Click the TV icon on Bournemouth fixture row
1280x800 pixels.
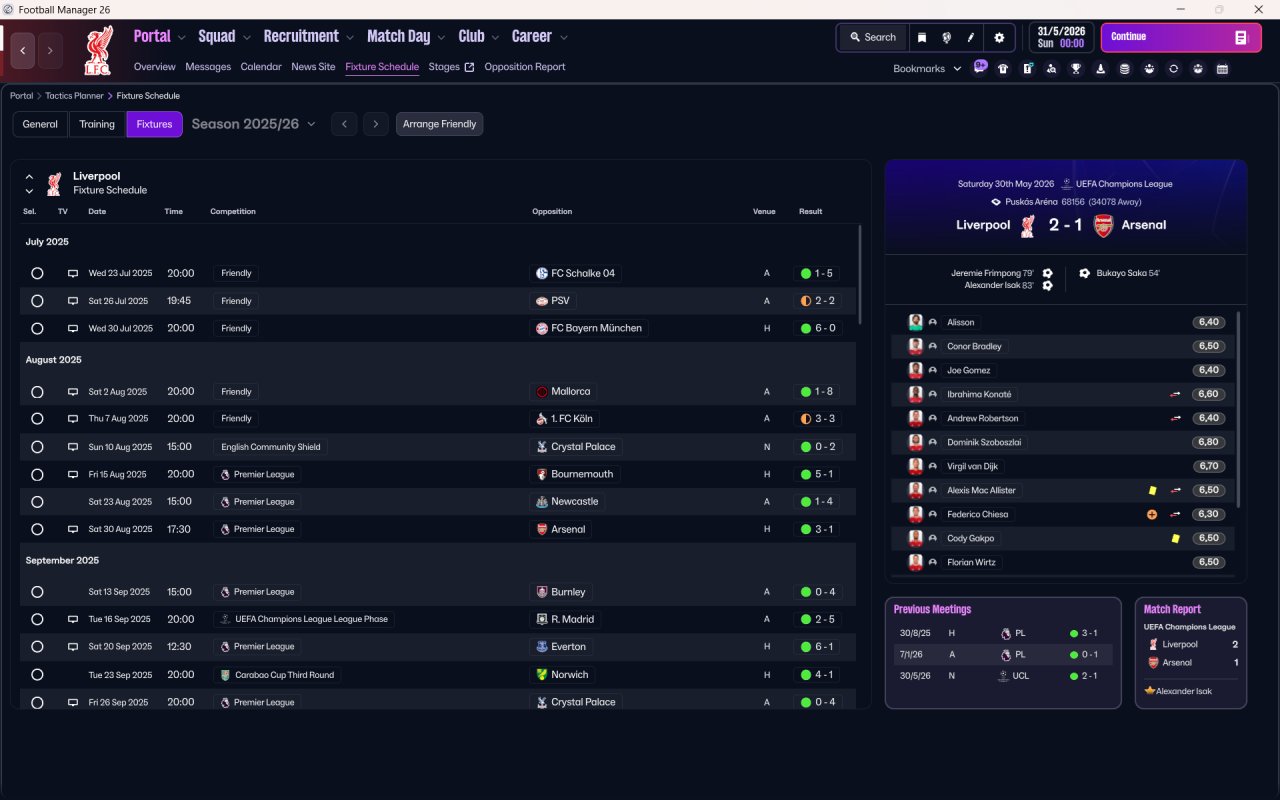(72, 474)
